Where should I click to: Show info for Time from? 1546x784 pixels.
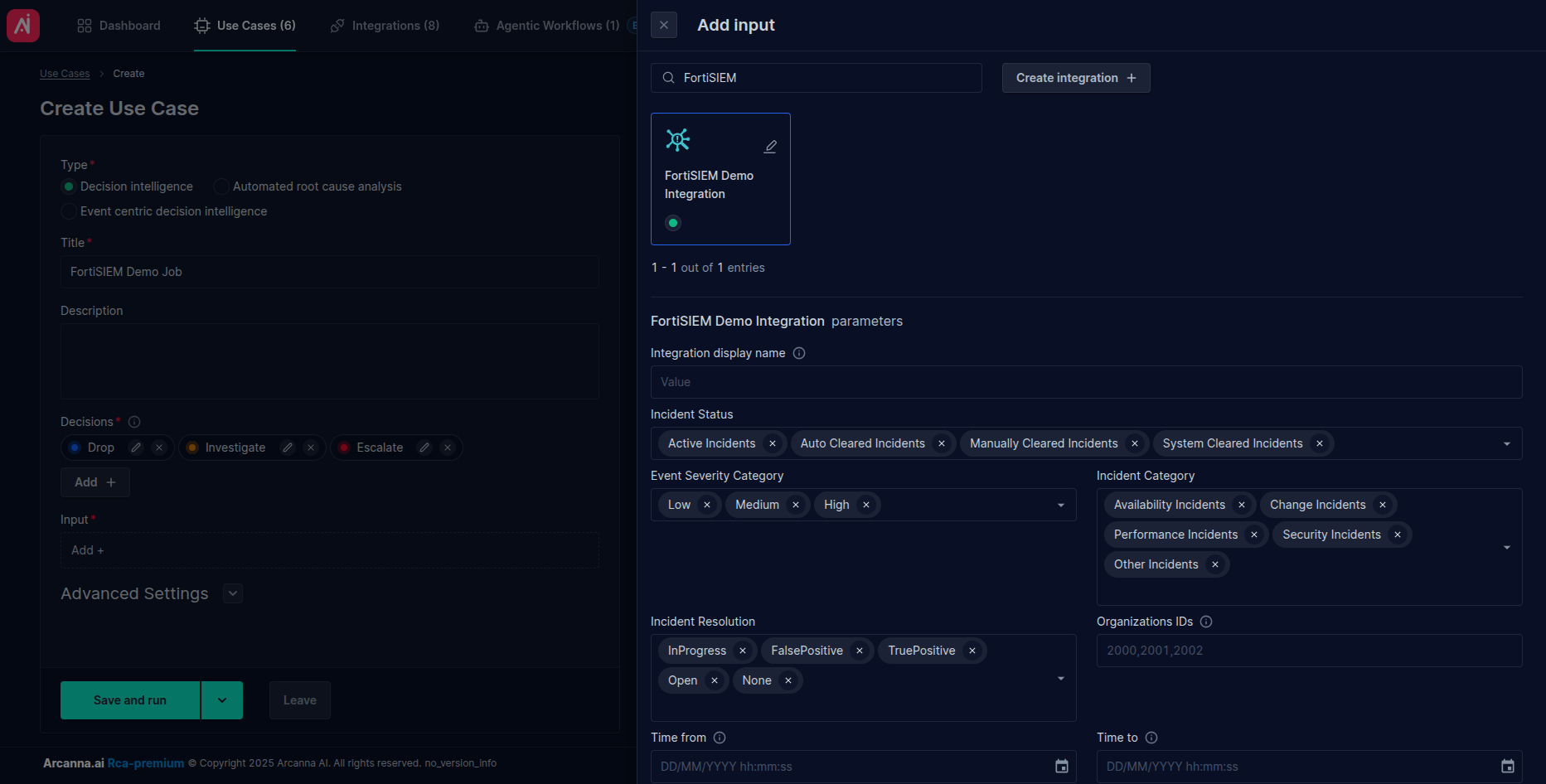point(720,738)
